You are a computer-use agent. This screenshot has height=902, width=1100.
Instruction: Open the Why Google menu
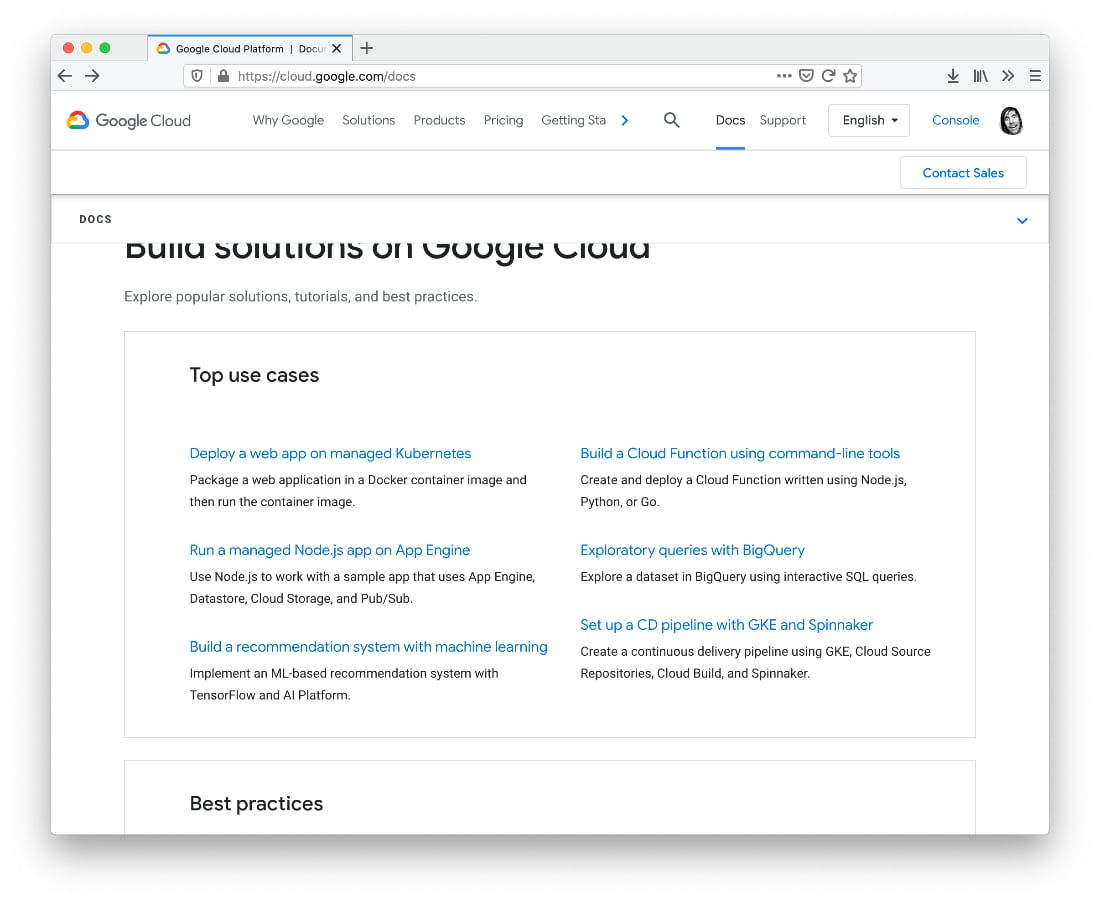tap(288, 120)
